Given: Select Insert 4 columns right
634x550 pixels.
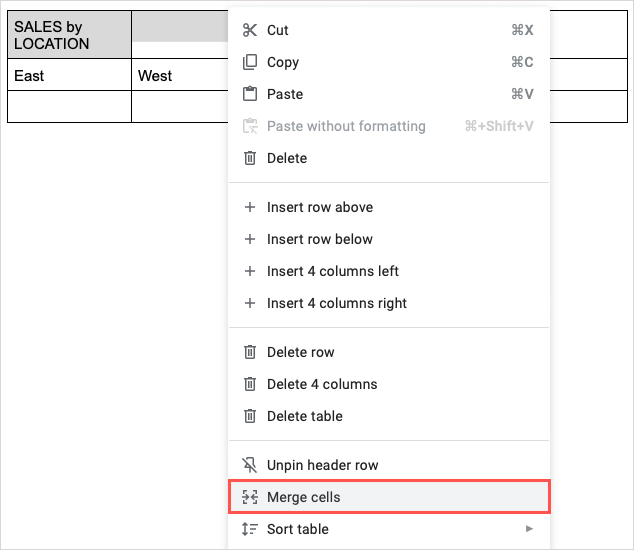Looking at the screenshot, I should [x=337, y=303].
